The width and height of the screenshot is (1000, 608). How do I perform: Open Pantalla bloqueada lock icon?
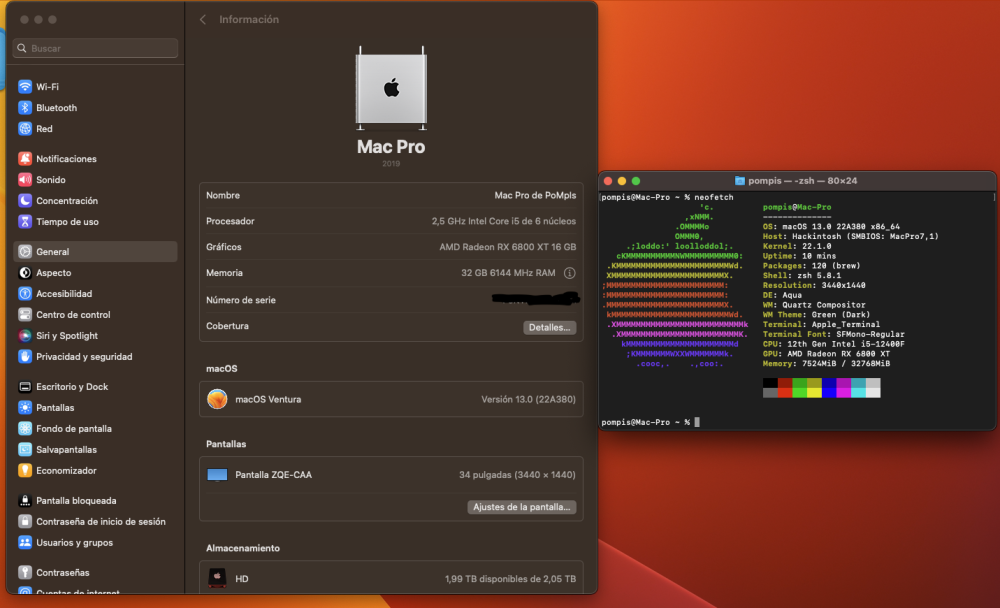tap(25, 501)
